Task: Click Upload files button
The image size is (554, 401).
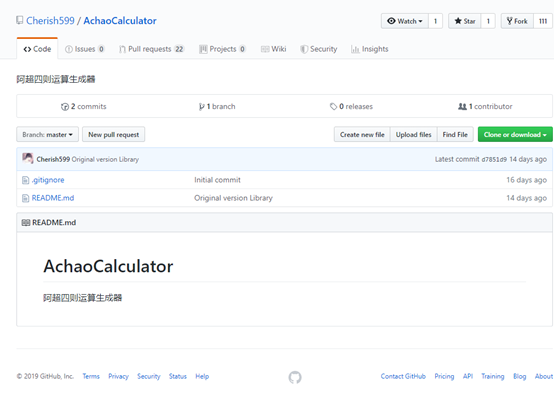Action: pyautogui.click(x=413, y=135)
